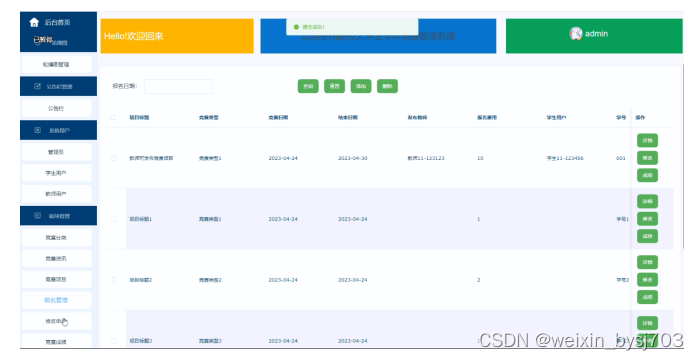Viewport: 699px width, 360px height.
Task: Click the edit icon on 公告栏管理 header
Action: pyautogui.click(x=37, y=86)
